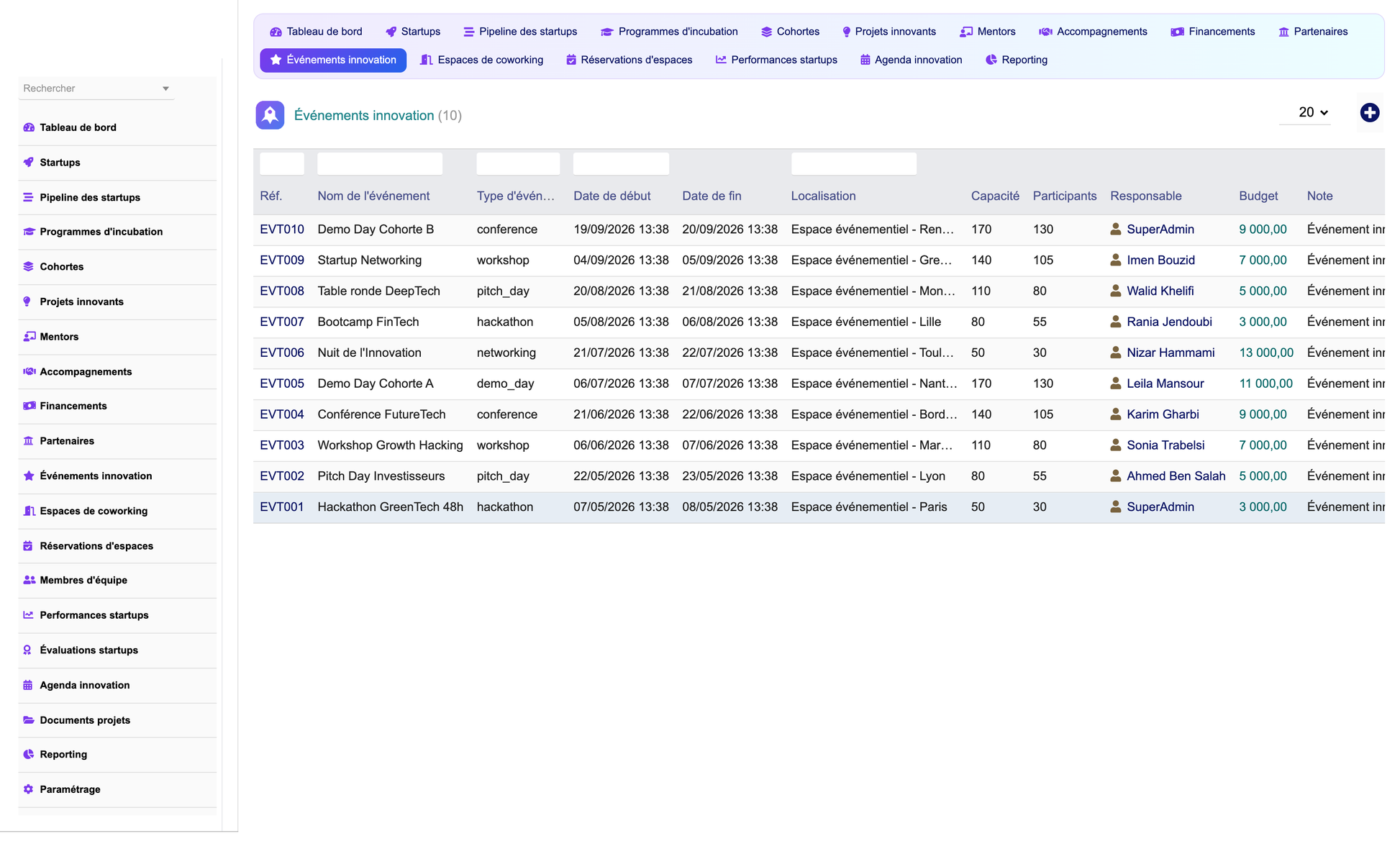Click the Cohortes layers icon in top navigation
The height and width of the screenshot is (867, 1400).
click(766, 32)
